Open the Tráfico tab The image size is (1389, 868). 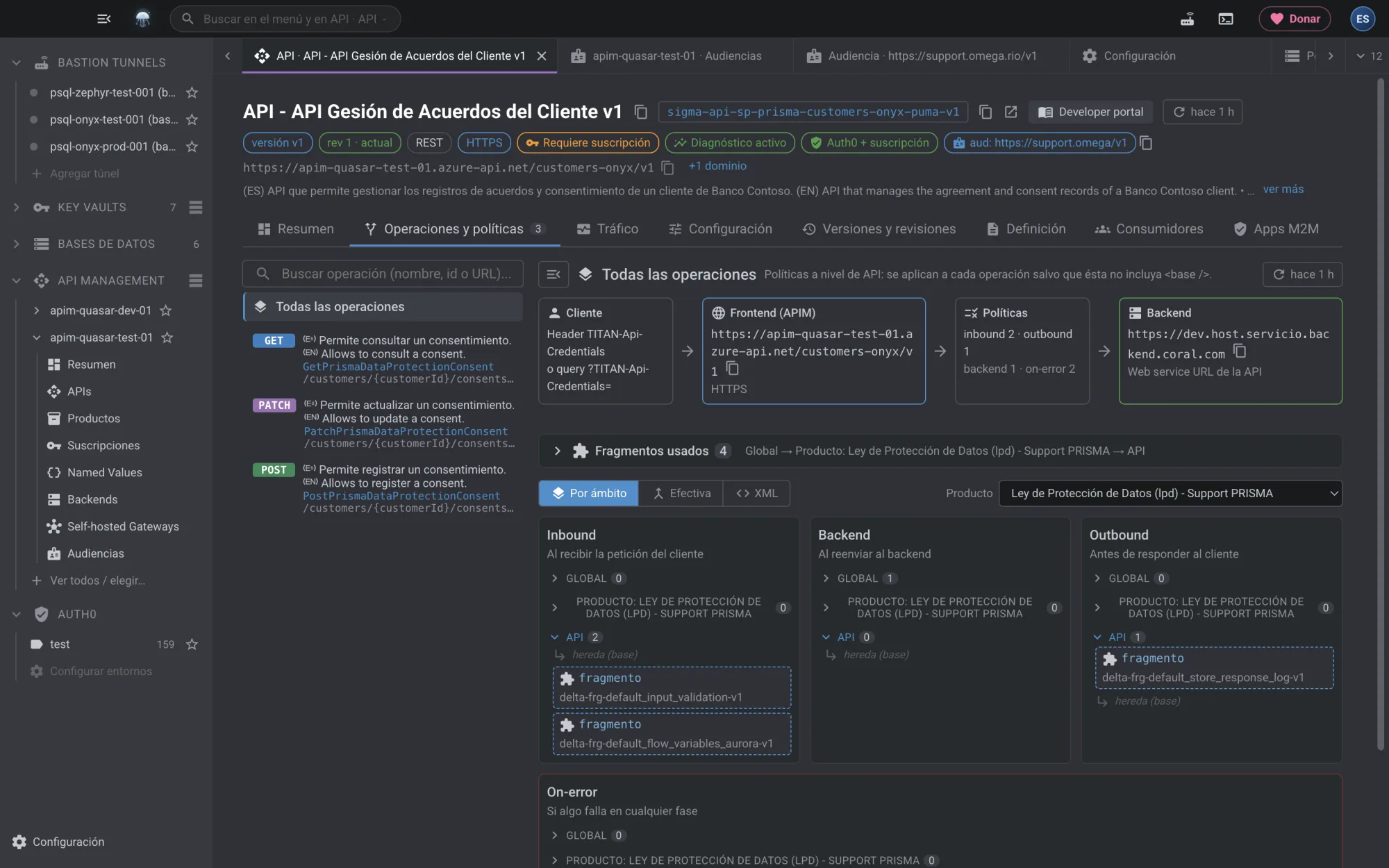click(607, 228)
